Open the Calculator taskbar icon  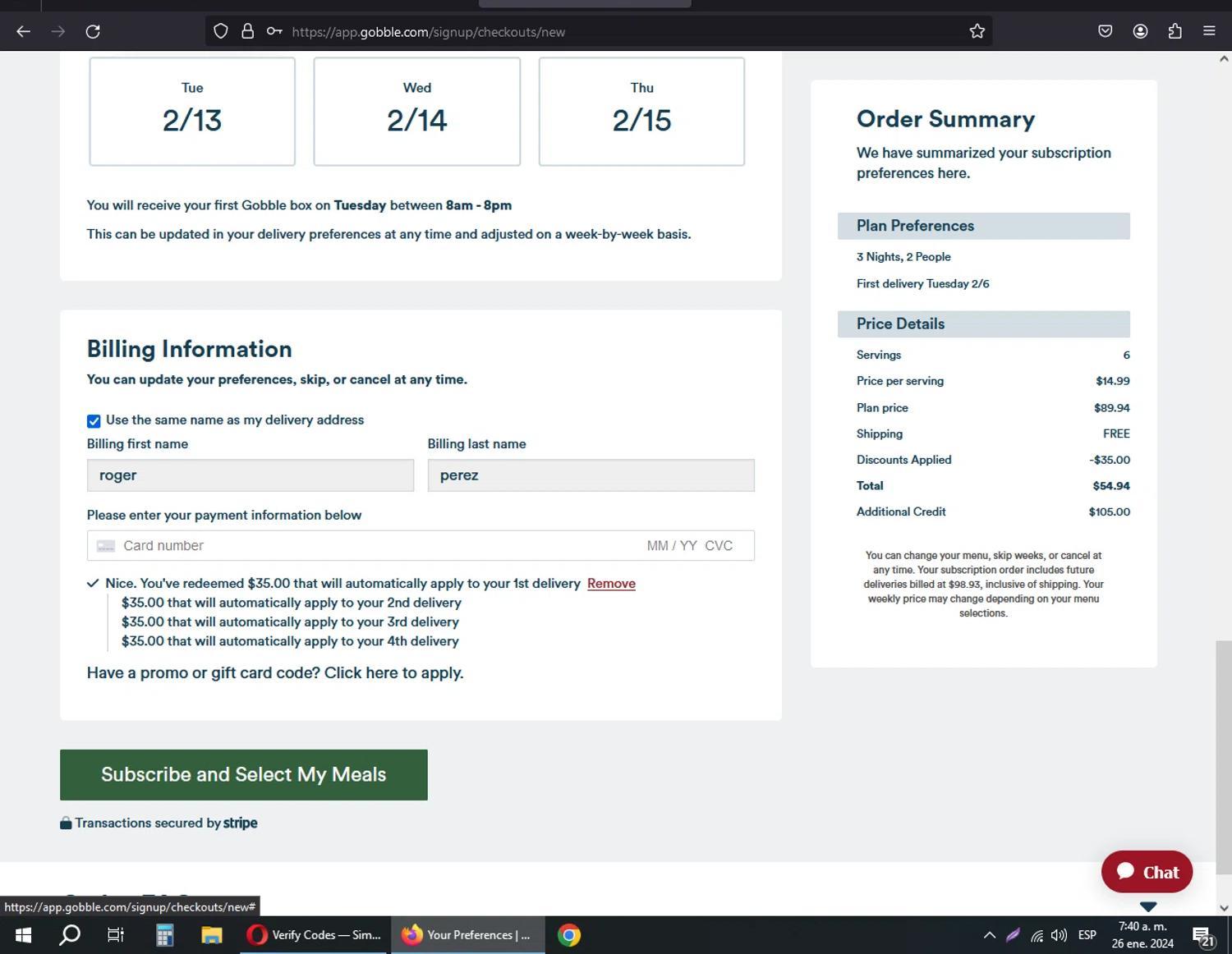point(164,935)
